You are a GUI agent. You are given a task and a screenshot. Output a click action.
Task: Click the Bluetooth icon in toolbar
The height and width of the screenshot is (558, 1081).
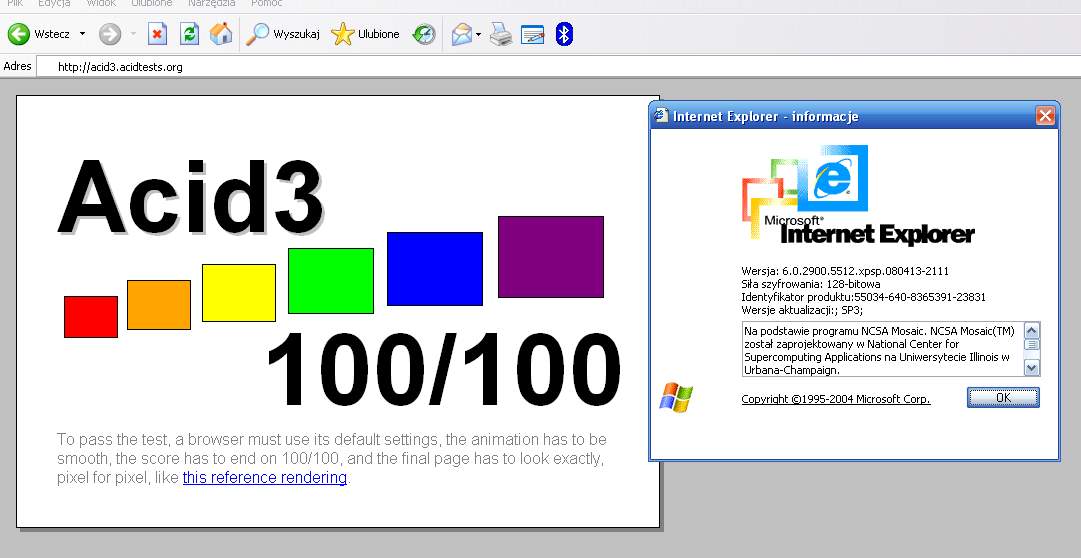pyautogui.click(x=564, y=34)
